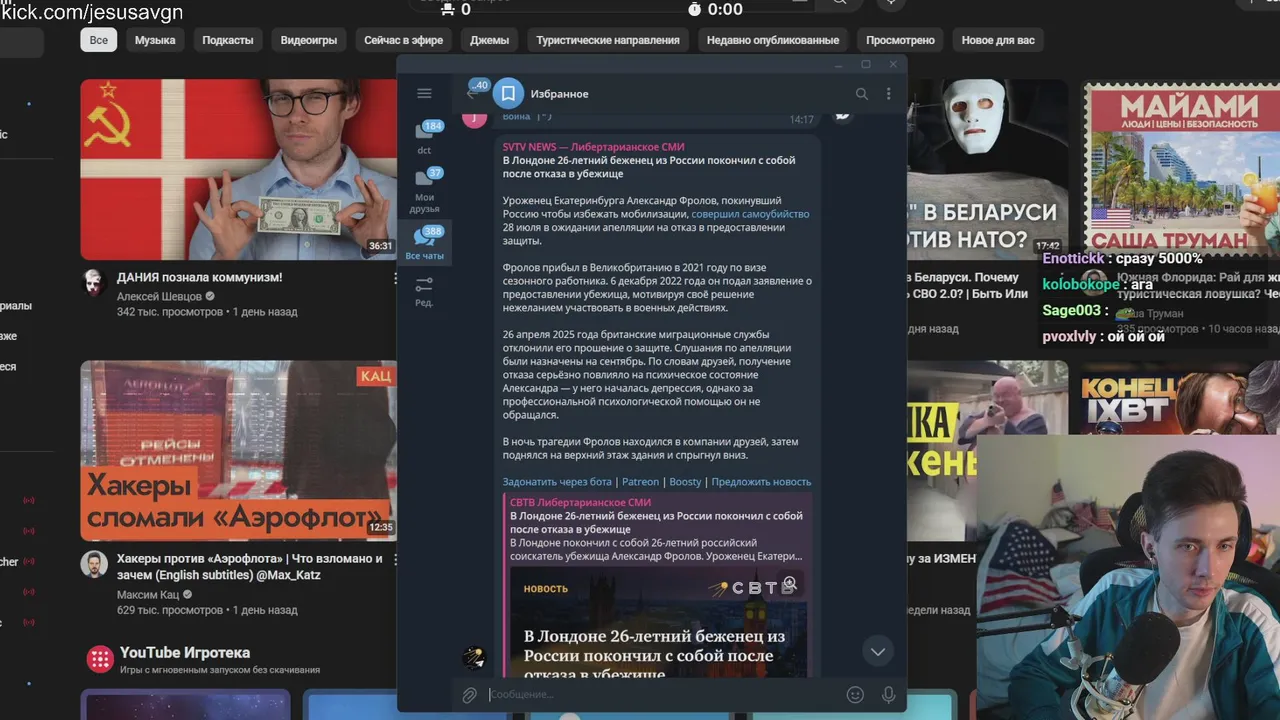
Task: Open the emoji picker in Telegram
Action: coord(855,695)
